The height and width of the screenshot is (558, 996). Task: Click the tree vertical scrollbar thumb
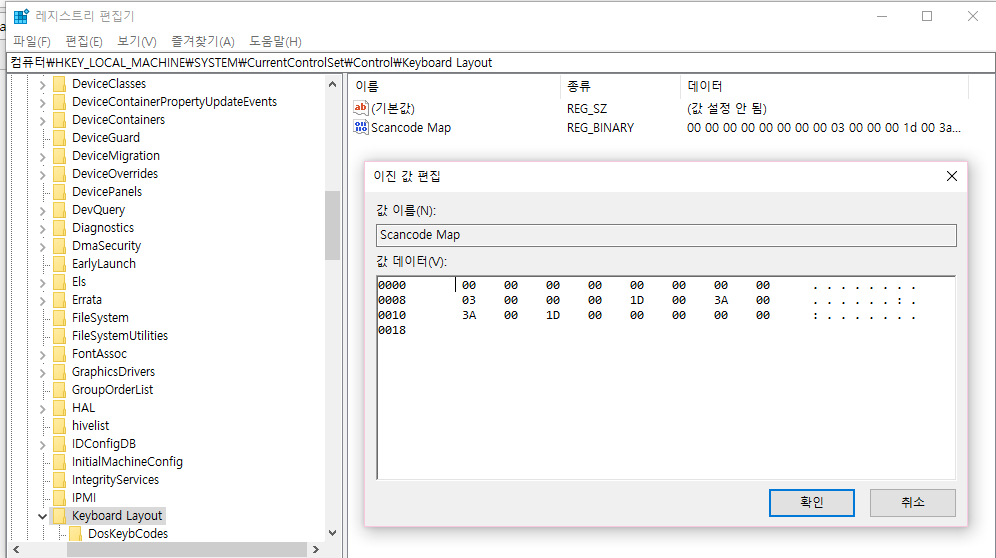click(x=332, y=225)
